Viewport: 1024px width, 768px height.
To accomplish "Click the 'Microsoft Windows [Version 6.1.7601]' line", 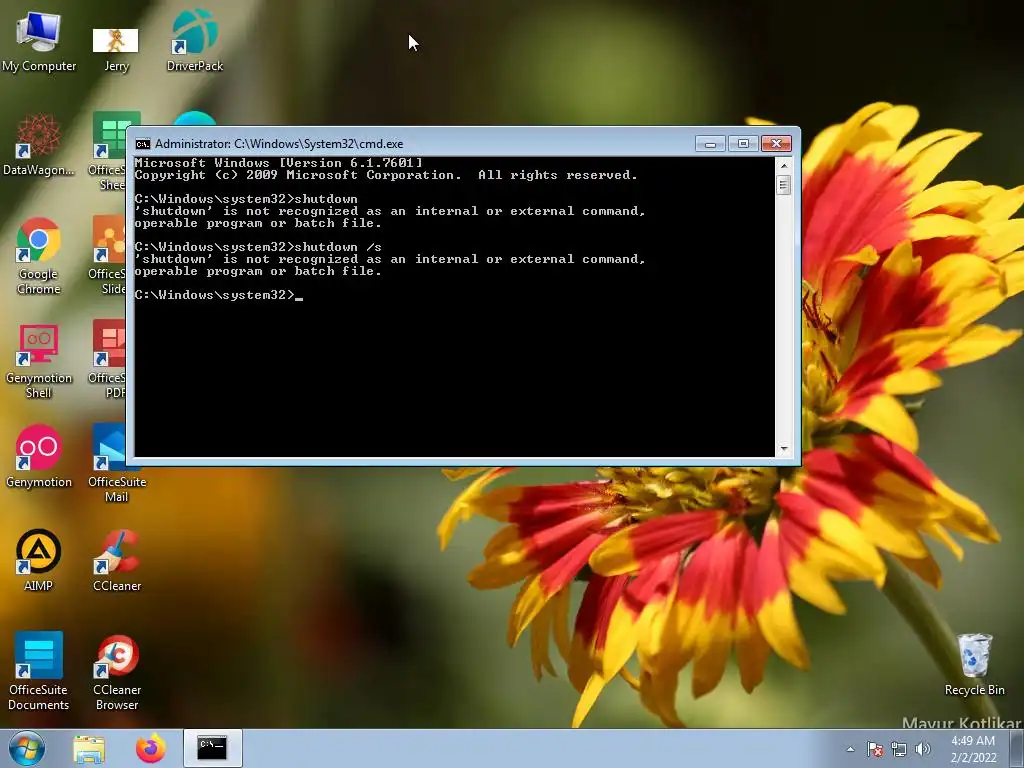I will pos(279,163).
